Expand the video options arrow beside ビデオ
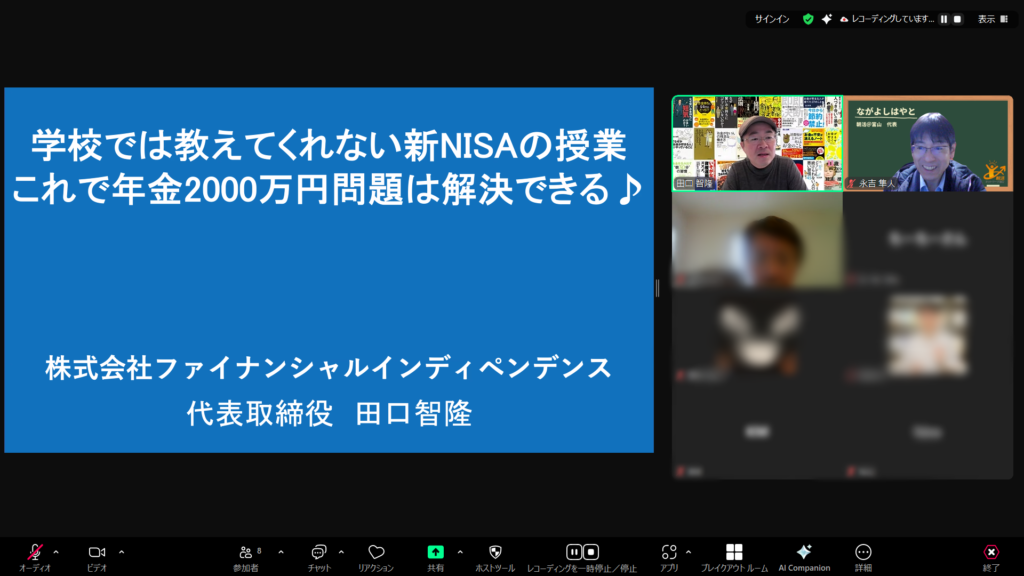The image size is (1024, 576). pyautogui.click(x=121, y=551)
